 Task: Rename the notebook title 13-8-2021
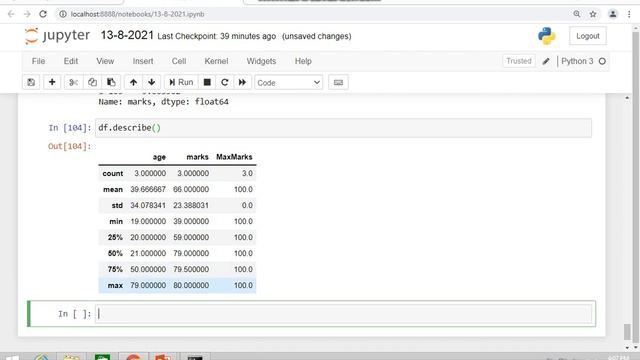pos(127,36)
